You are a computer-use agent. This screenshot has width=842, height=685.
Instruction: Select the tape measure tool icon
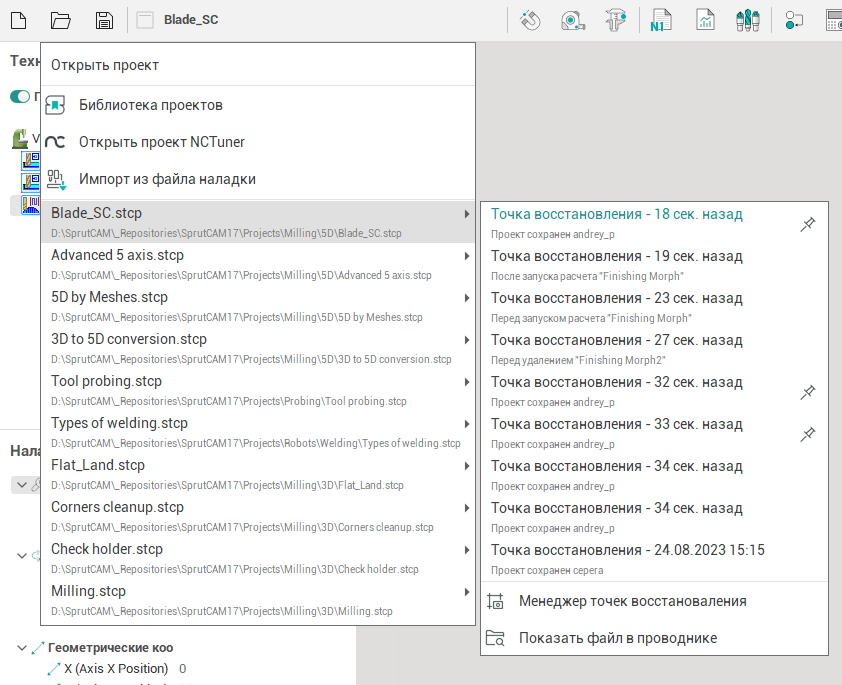[574, 20]
